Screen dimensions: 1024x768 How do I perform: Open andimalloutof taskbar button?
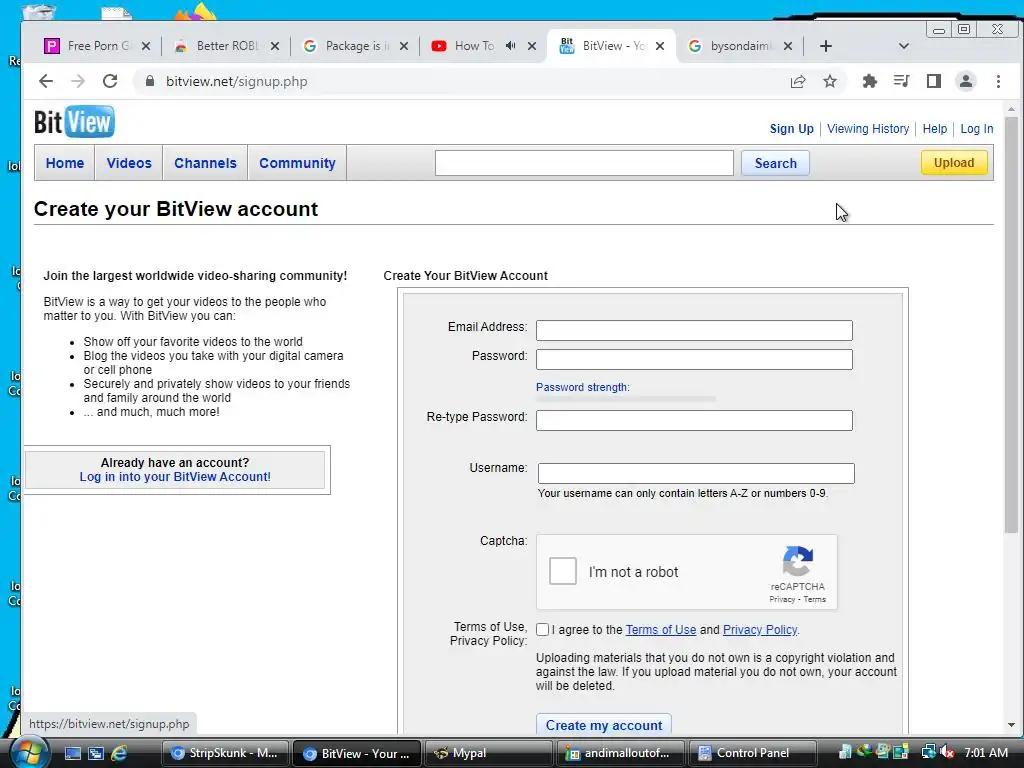pyautogui.click(x=620, y=753)
